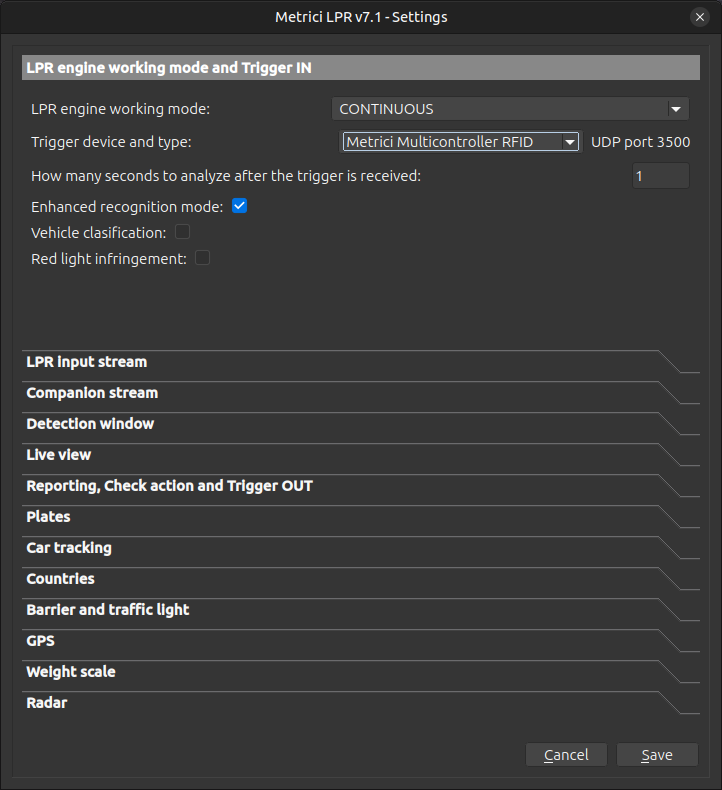Click the Cancel button
The height and width of the screenshot is (790, 722).
click(566, 755)
